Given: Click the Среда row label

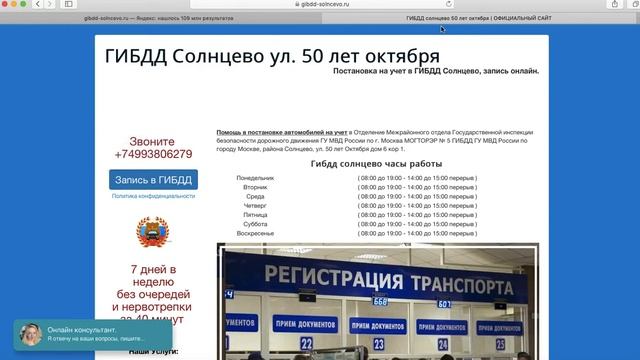Looking at the screenshot, I should (255, 197).
